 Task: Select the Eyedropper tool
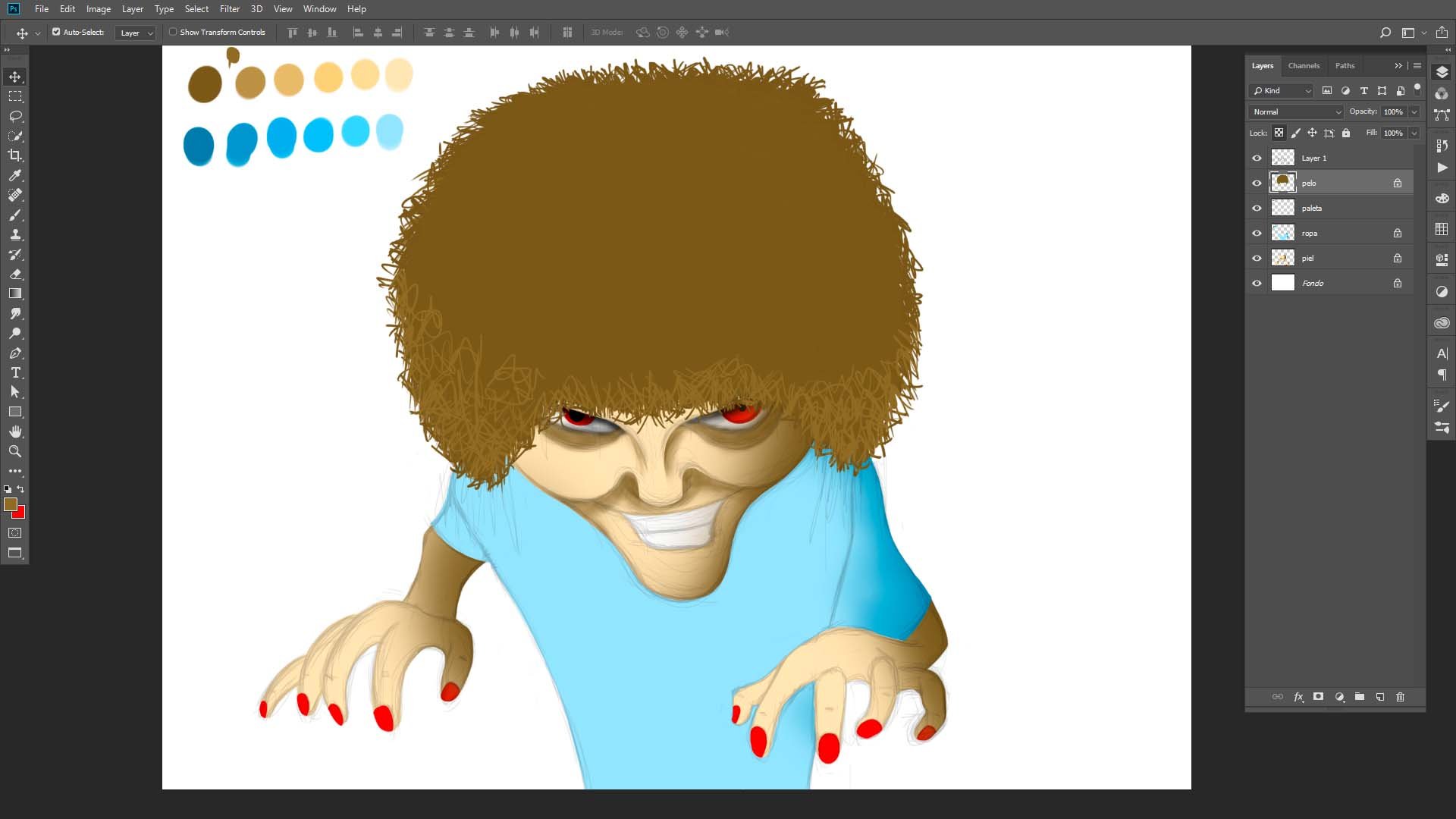click(x=15, y=175)
